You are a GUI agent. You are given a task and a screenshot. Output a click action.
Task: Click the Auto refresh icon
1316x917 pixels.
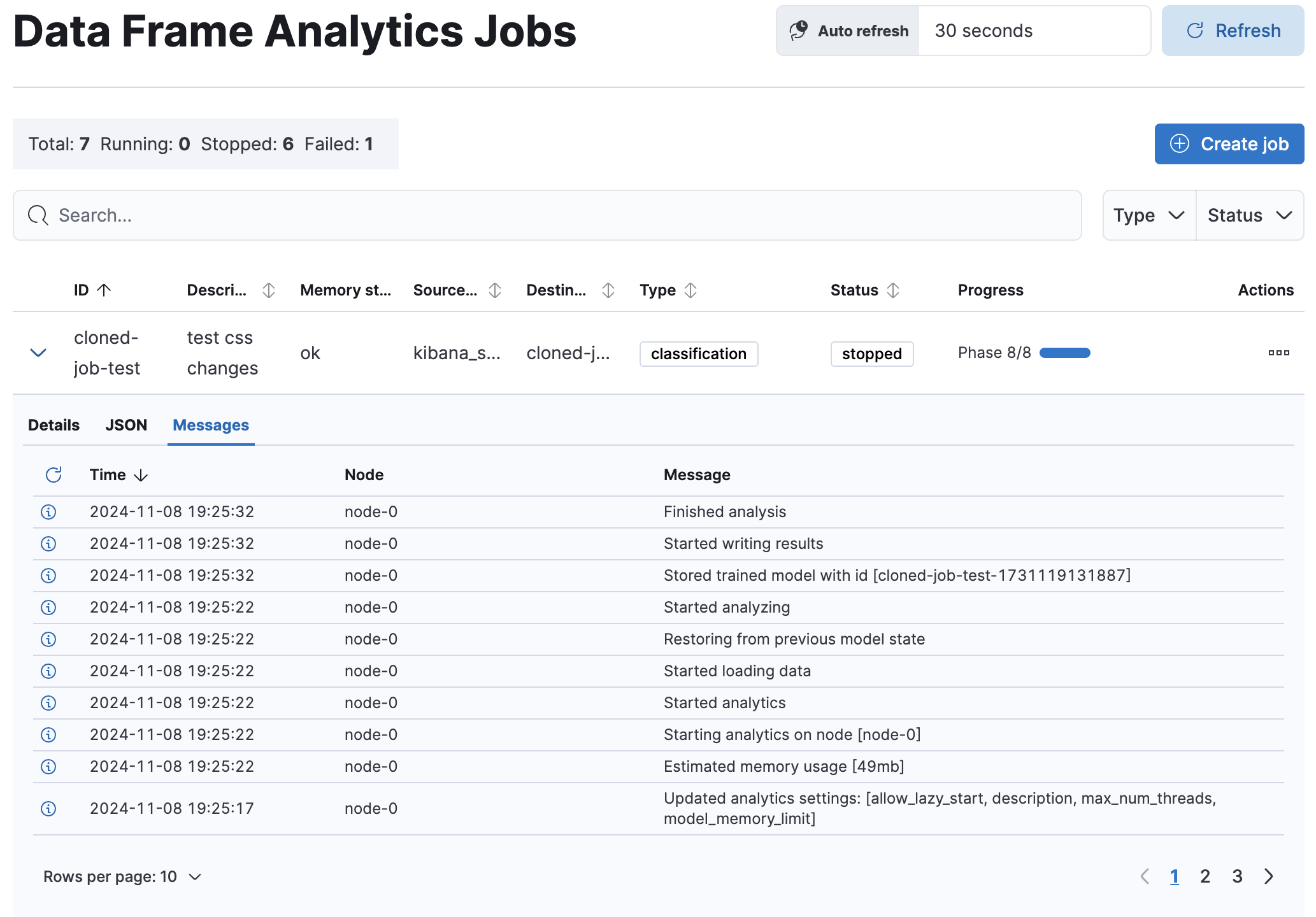coord(798,31)
